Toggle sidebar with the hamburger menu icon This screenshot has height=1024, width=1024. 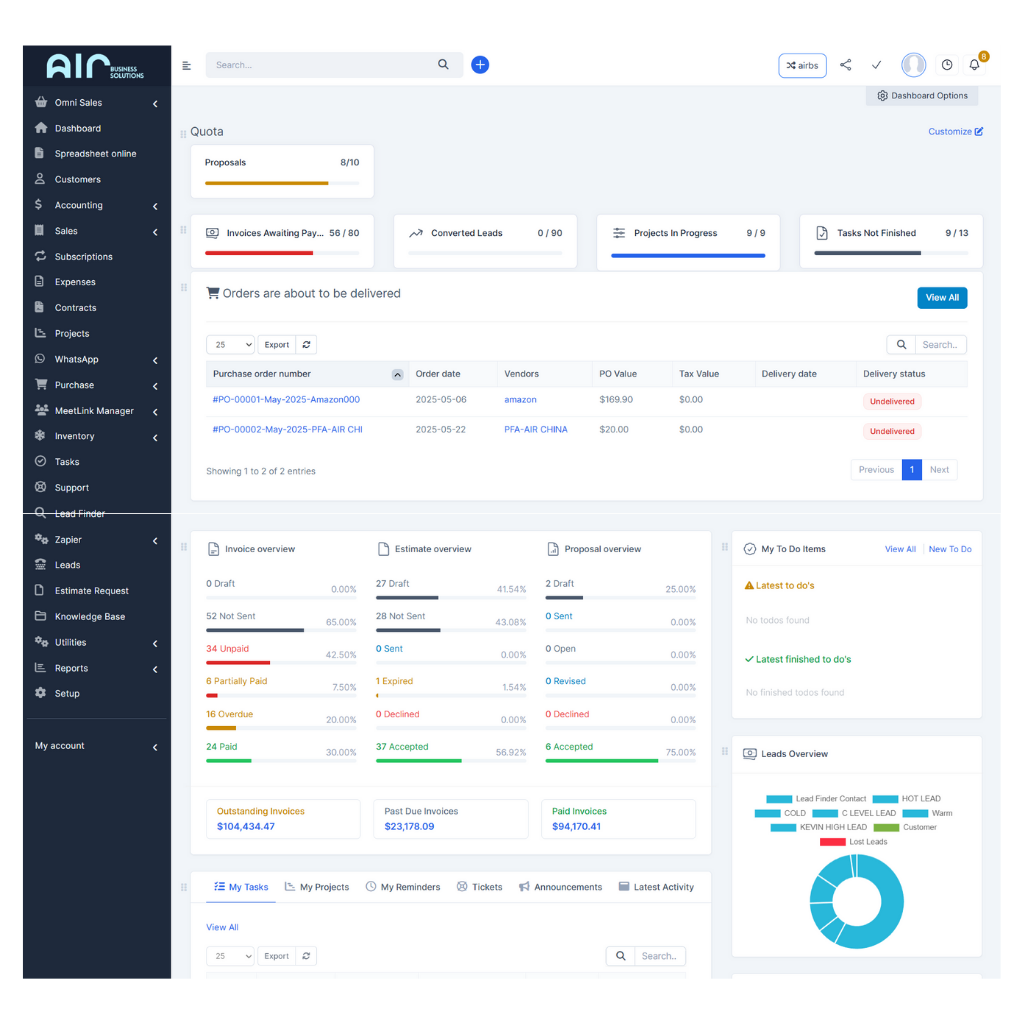point(186,66)
